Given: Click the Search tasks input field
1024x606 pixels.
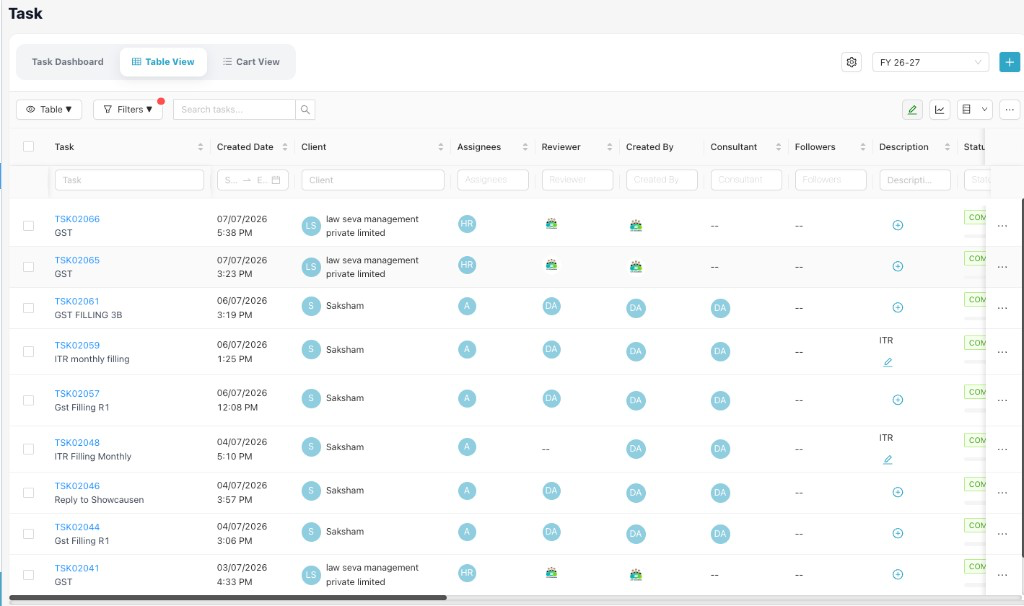Looking at the screenshot, I should coord(234,110).
